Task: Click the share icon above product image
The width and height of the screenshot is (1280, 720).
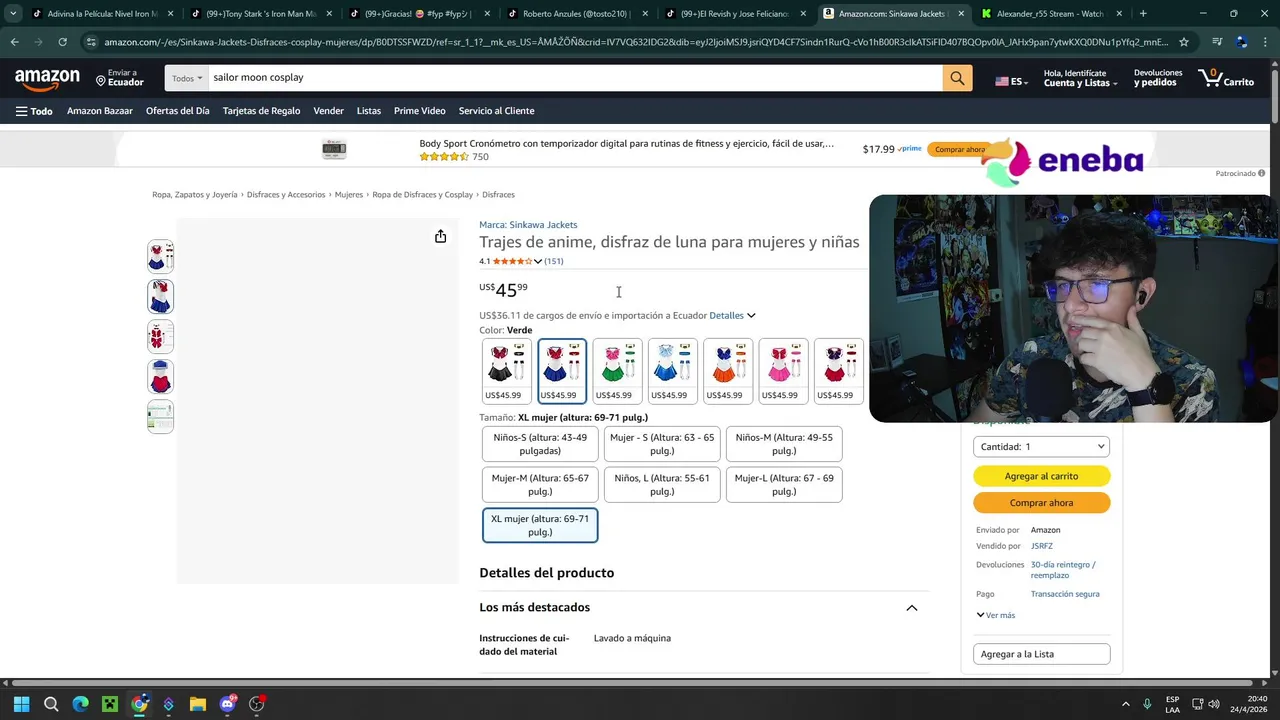Action: click(440, 236)
